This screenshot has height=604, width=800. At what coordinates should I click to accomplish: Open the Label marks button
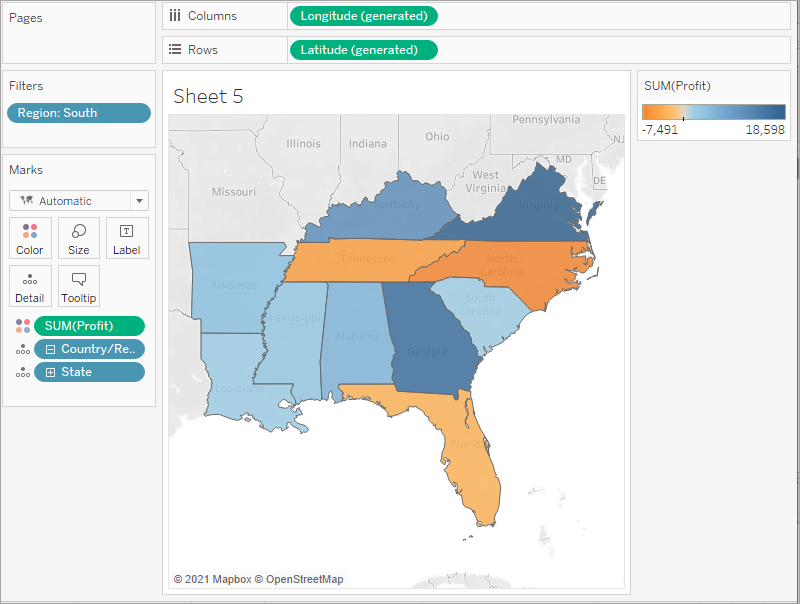(x=127, y=238)
